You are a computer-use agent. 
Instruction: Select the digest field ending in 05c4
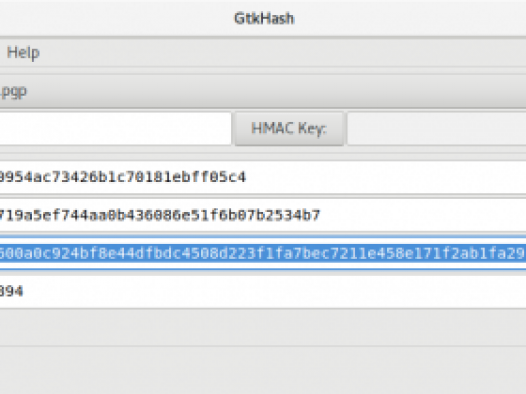point(263,177)
